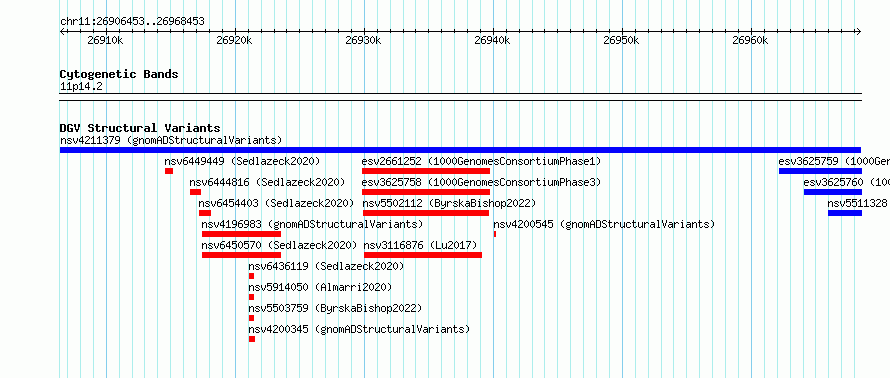Click the left arrowhead of the ruler
890x378 pixels.
pos(62,31)
